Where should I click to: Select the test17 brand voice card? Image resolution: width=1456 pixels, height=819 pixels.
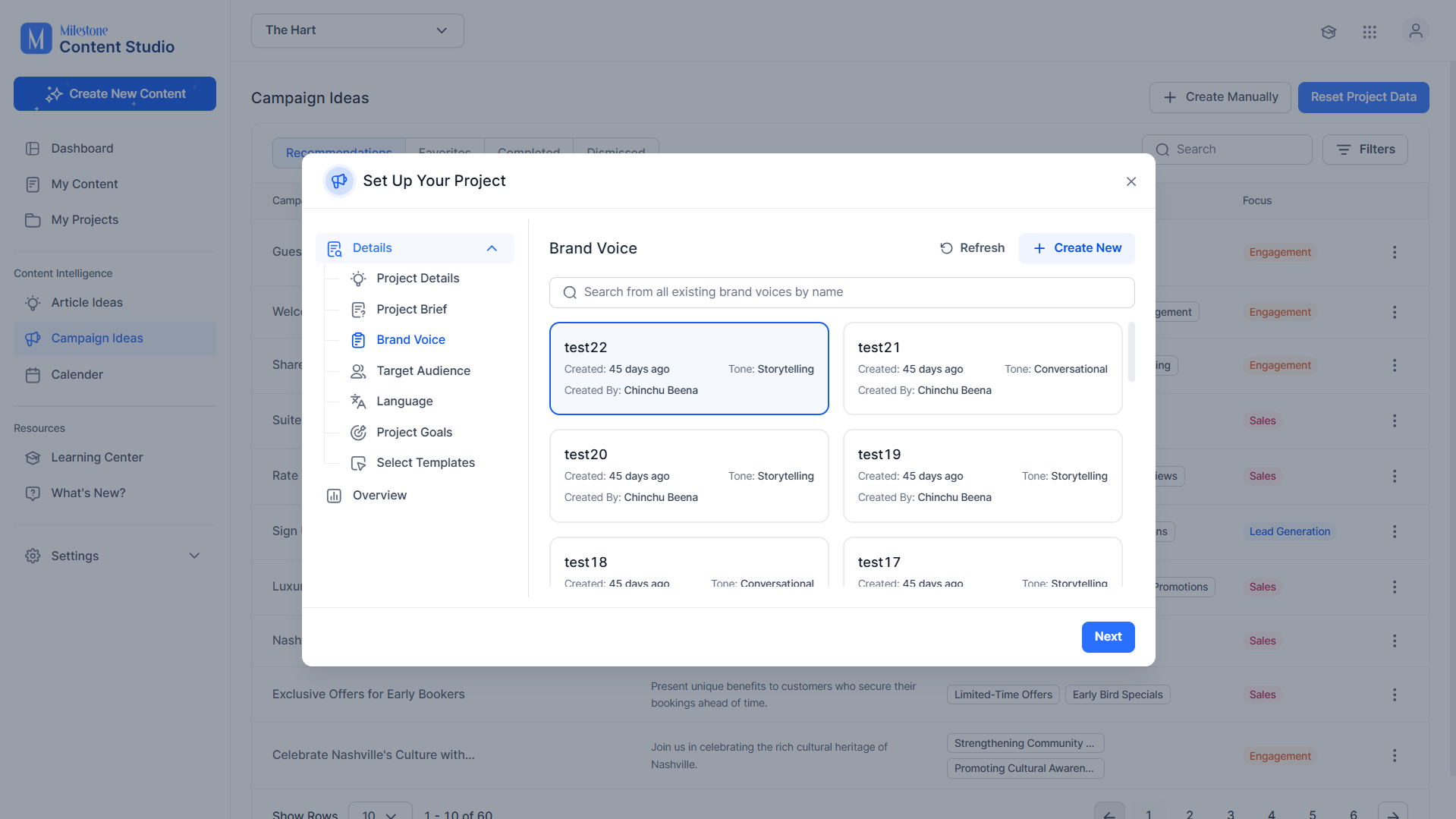click(982, 562)
